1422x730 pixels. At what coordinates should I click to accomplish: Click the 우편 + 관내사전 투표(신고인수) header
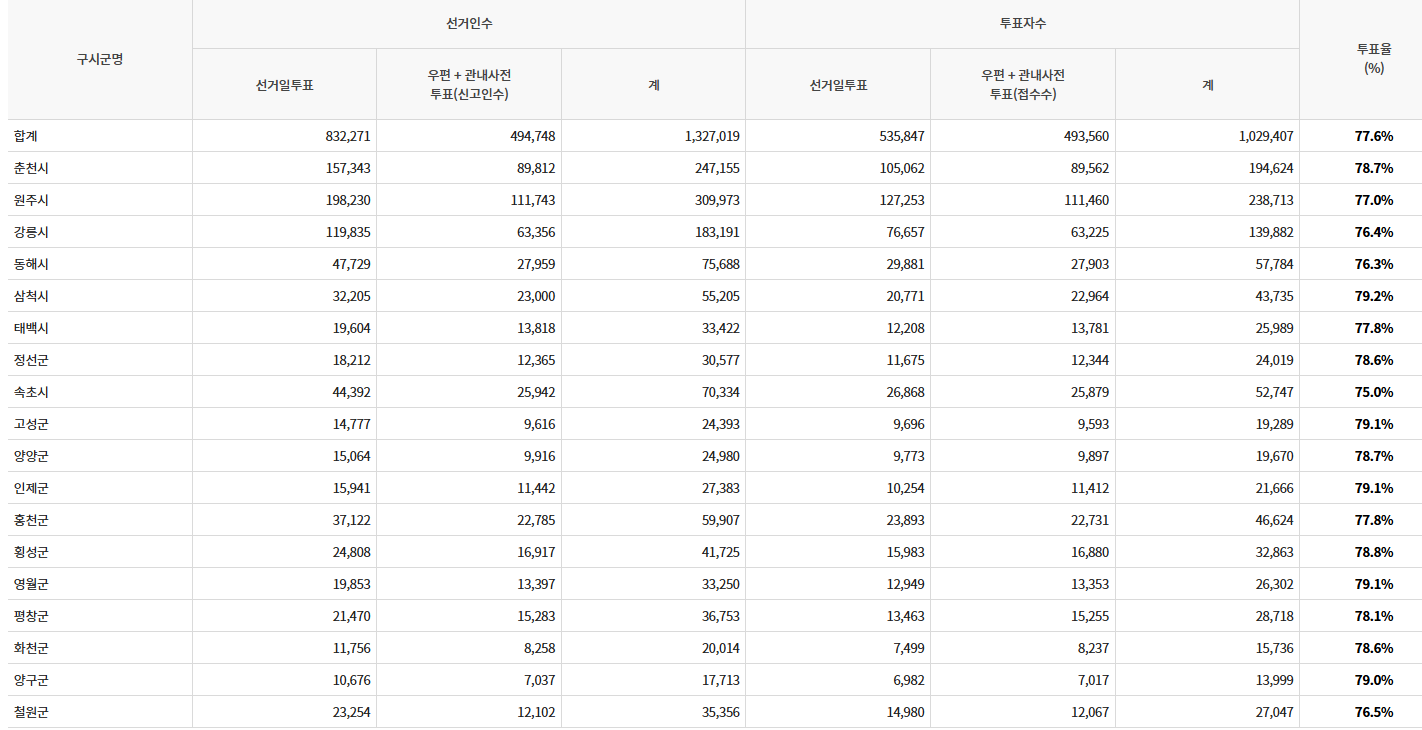coord(467,84)
